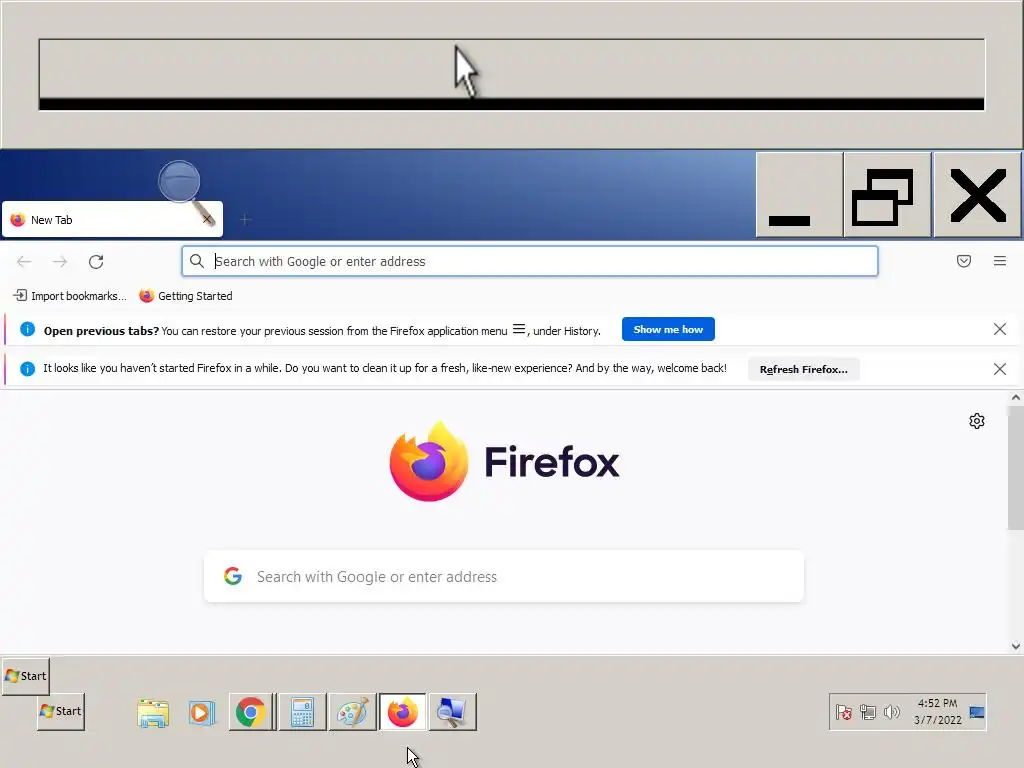The width and height of the screenshot is (1024, 768).
Task: Go forward using the Firefox forward arrow
Action: (x=60, y=262)
